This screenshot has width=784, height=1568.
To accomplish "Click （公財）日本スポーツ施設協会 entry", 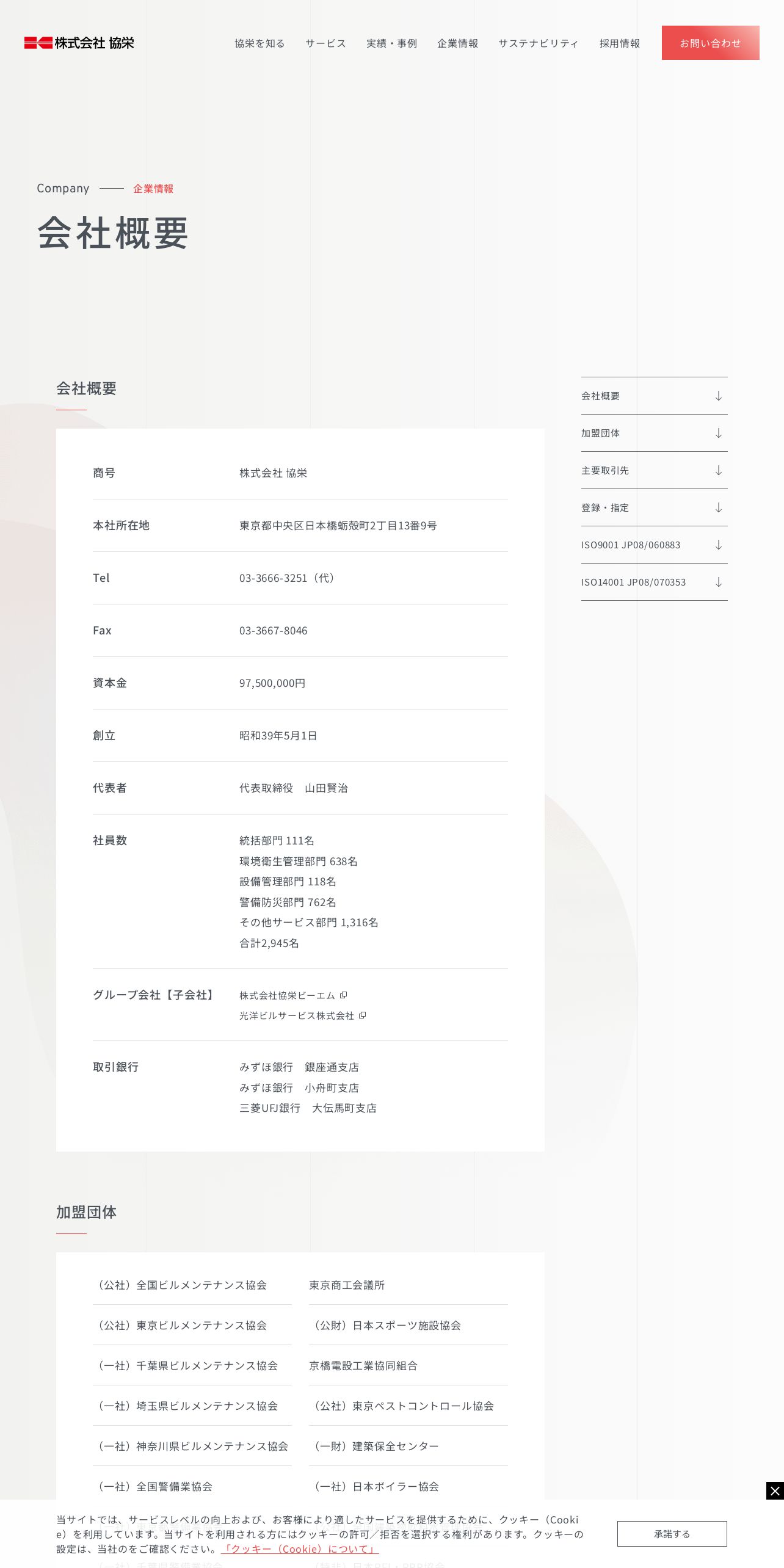I will coord(385,1326).
